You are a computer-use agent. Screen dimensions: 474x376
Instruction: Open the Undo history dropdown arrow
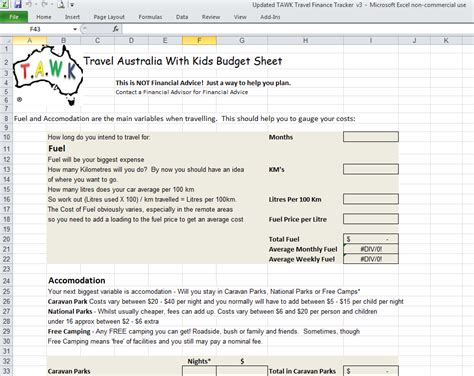[x=36, y=5]
